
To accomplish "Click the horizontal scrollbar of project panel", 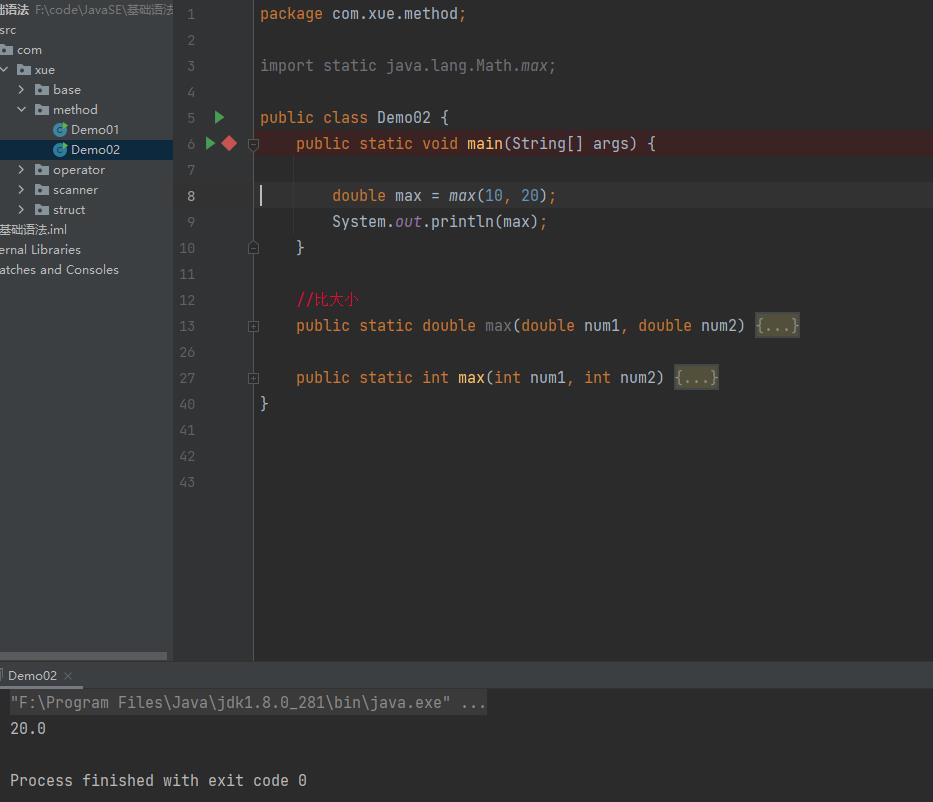I will [83, 656].
